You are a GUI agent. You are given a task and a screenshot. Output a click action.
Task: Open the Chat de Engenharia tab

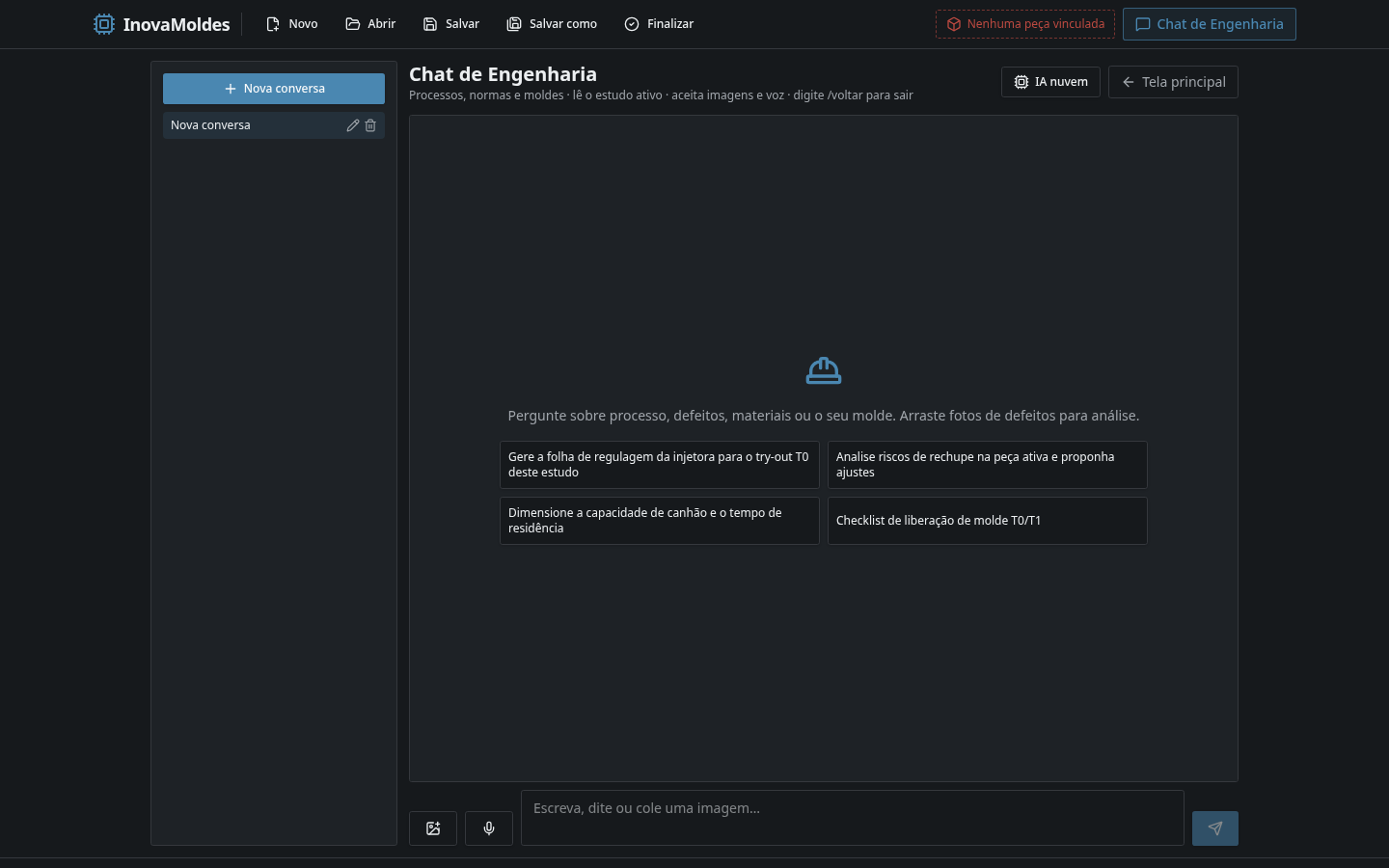(1210, 24)
